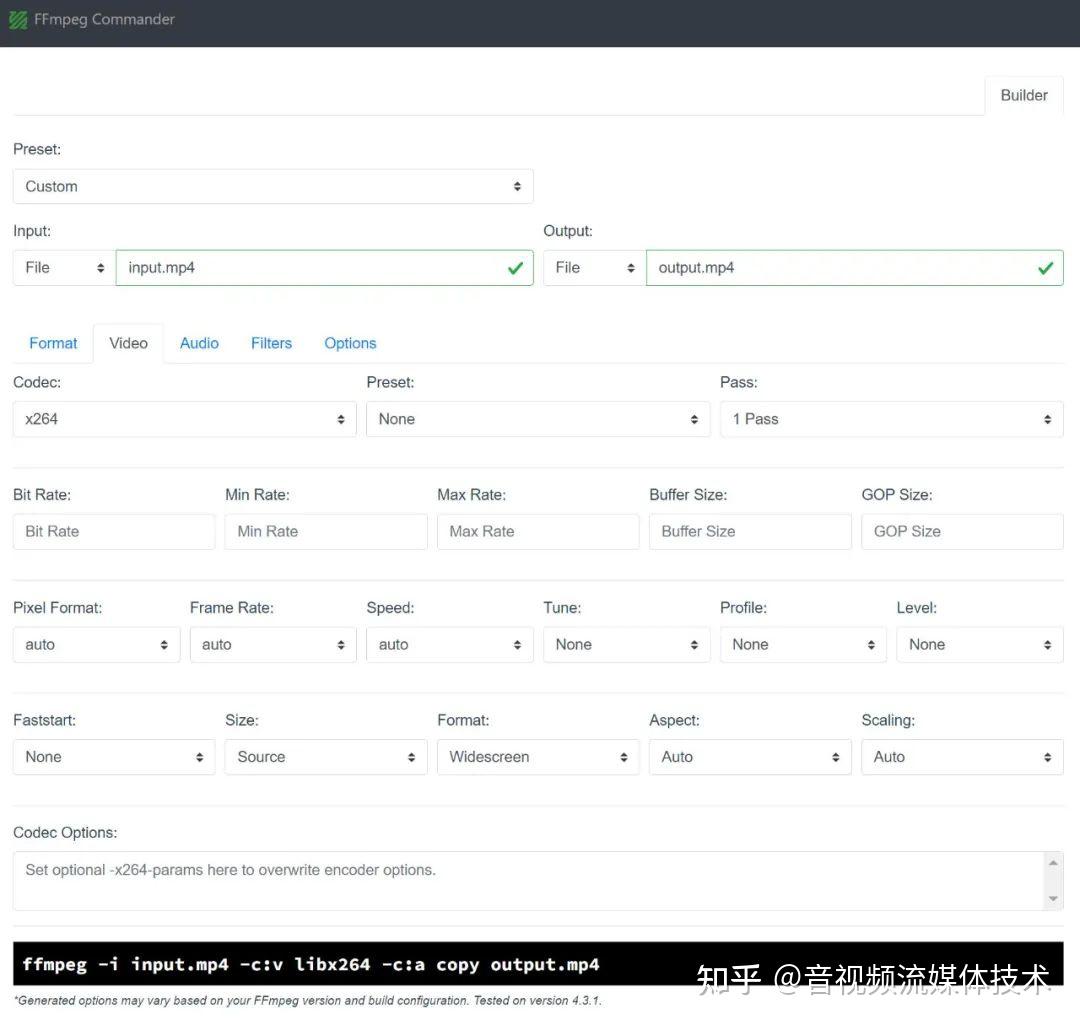Open the Codec dropdown showing x264

point(185,419)
